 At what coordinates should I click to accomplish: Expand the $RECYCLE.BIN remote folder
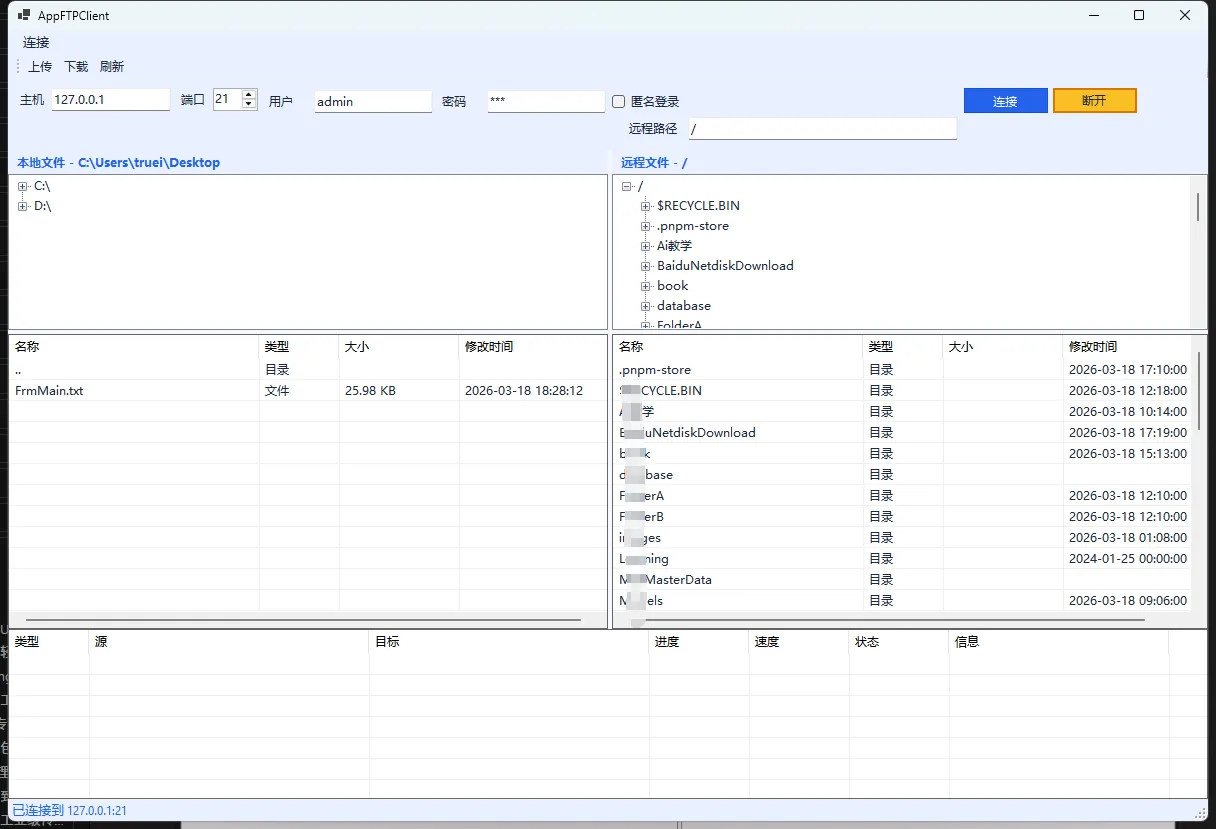646,206
